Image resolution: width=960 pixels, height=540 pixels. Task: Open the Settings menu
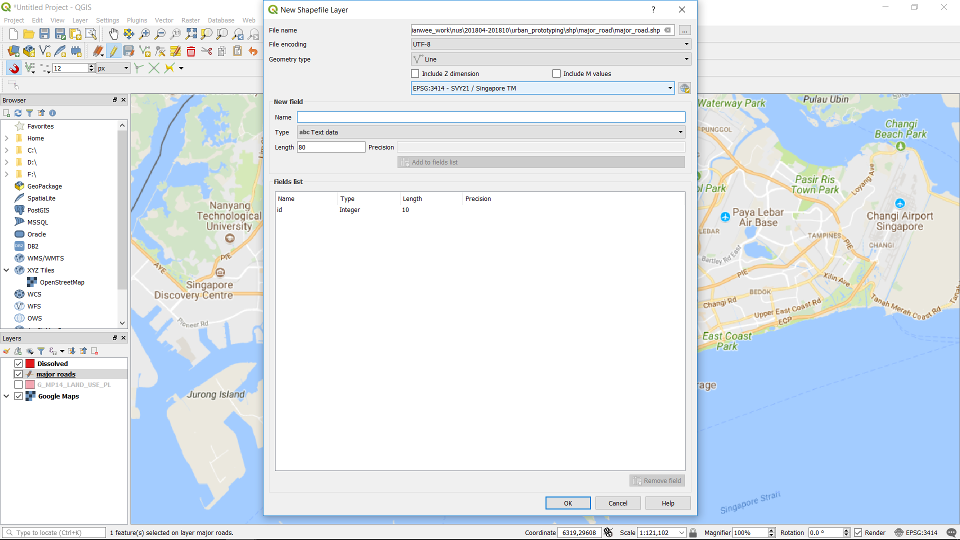pos(107,20)
